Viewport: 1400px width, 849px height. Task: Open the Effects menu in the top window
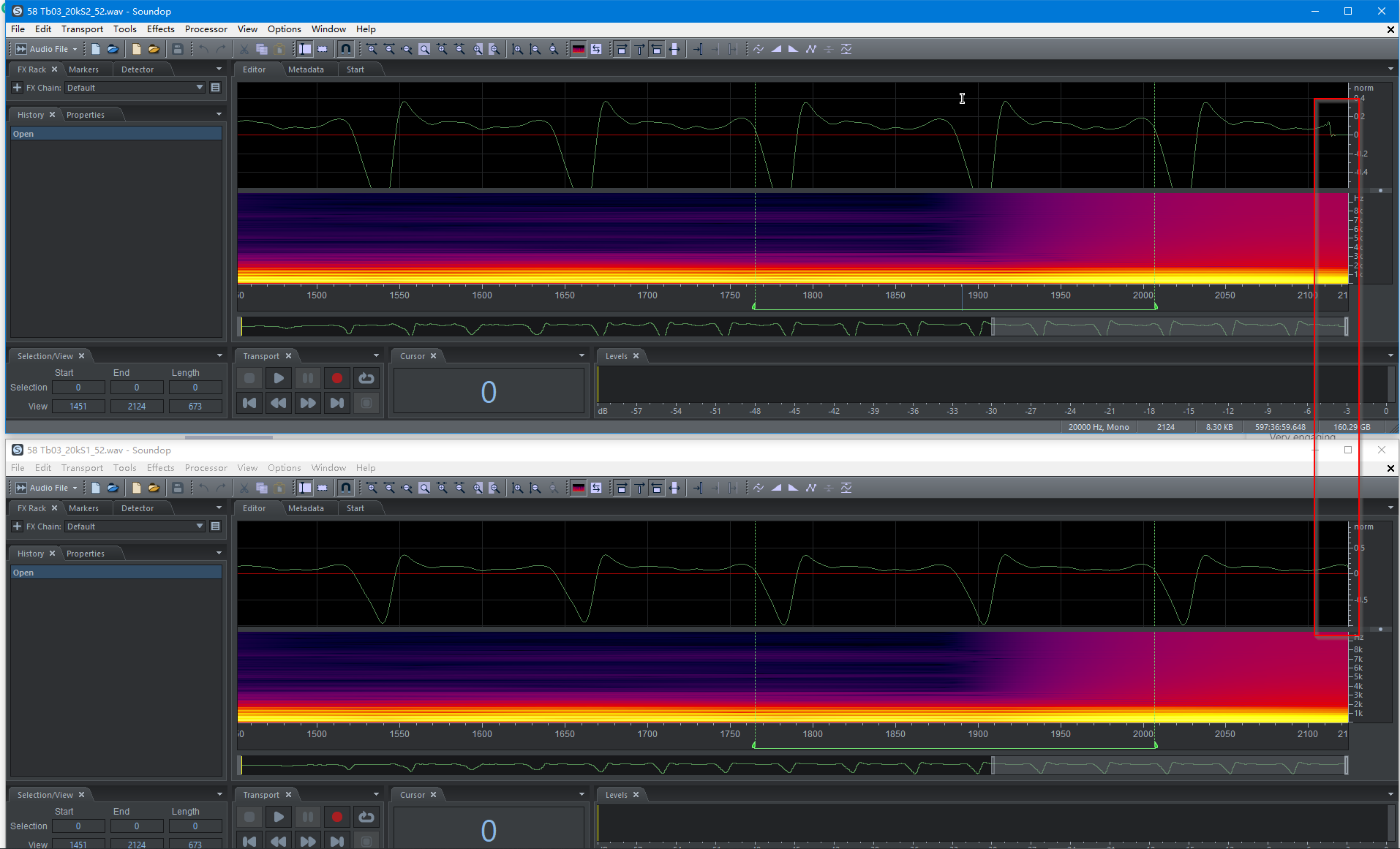[160, 29]
